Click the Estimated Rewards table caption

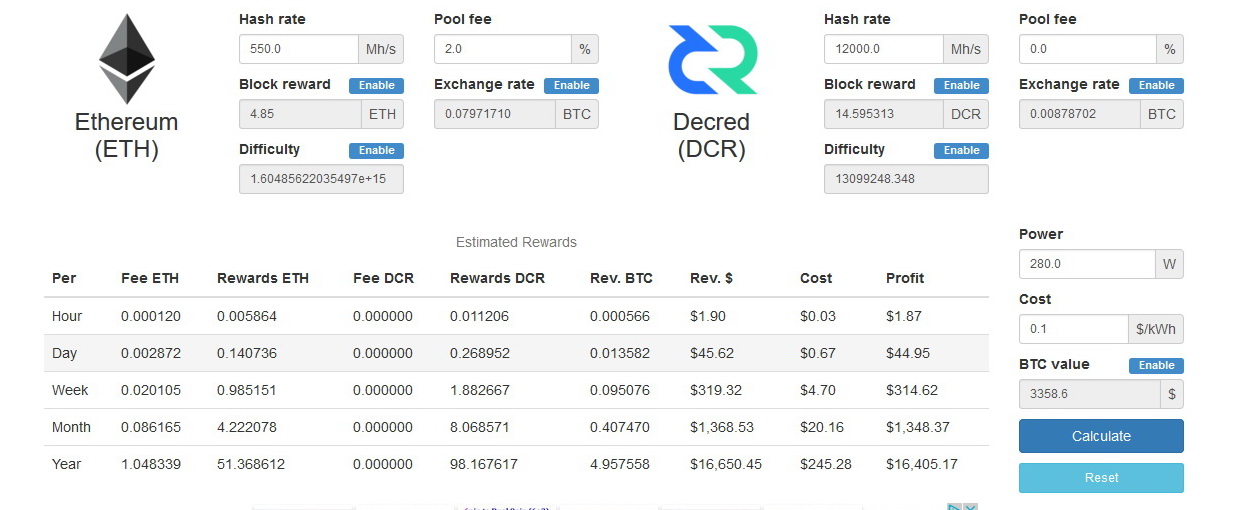pos(516,242)
